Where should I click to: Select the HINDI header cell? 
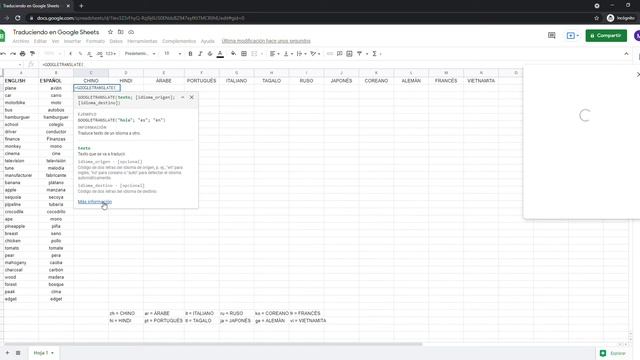(126, 81)
